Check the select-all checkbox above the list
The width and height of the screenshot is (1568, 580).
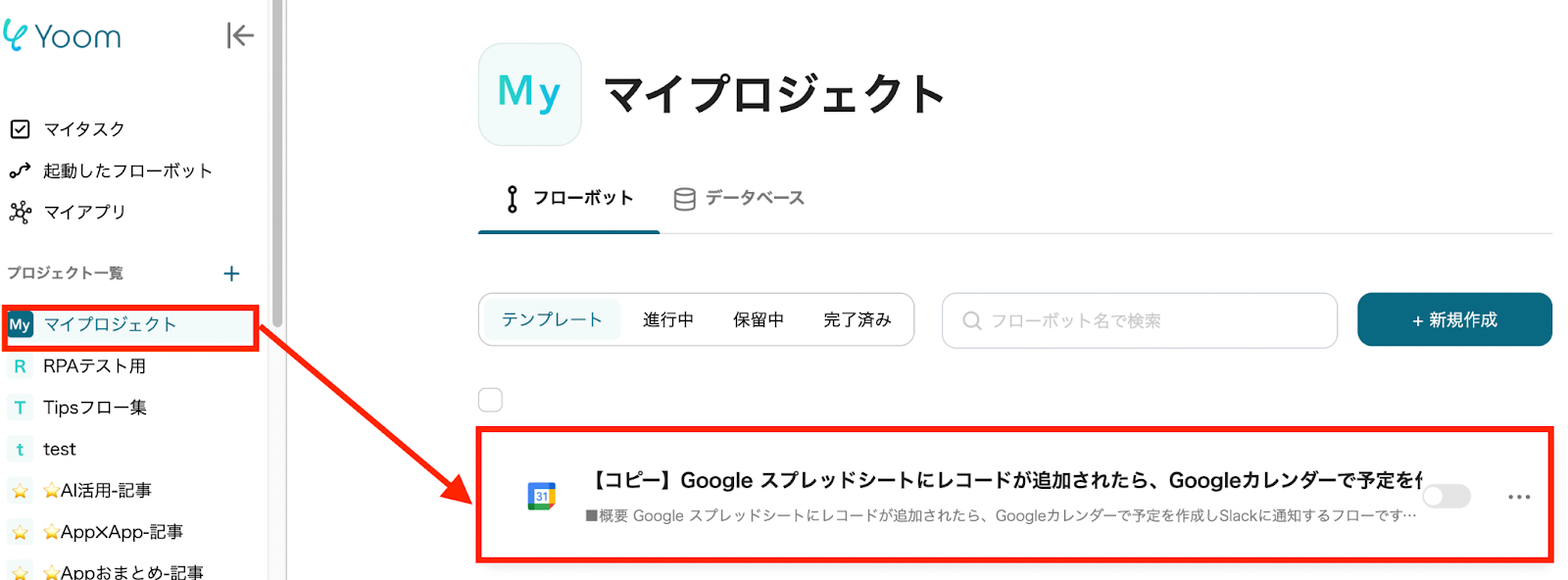point(490,400)
